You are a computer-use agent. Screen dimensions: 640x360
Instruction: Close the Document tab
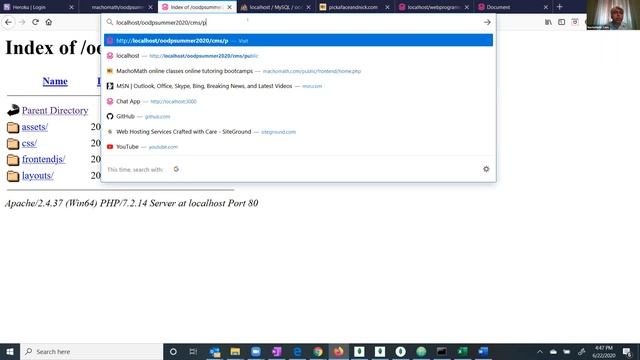[x=546, y=7]
